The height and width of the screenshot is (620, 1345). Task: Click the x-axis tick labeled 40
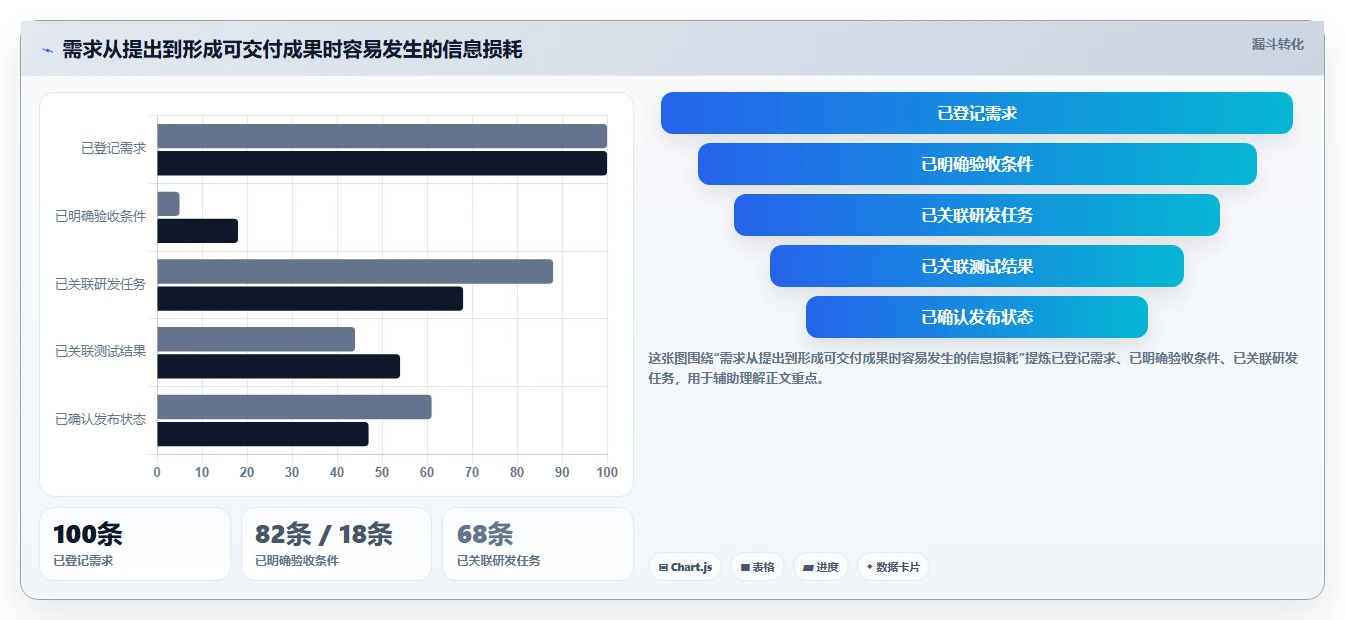[x=337, y=472]
